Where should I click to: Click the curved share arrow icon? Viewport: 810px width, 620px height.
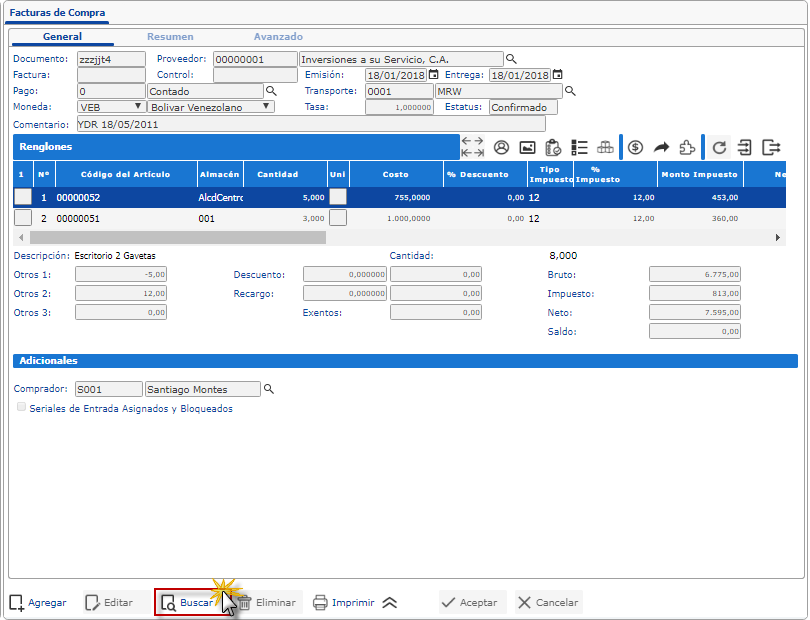(661, 147)
